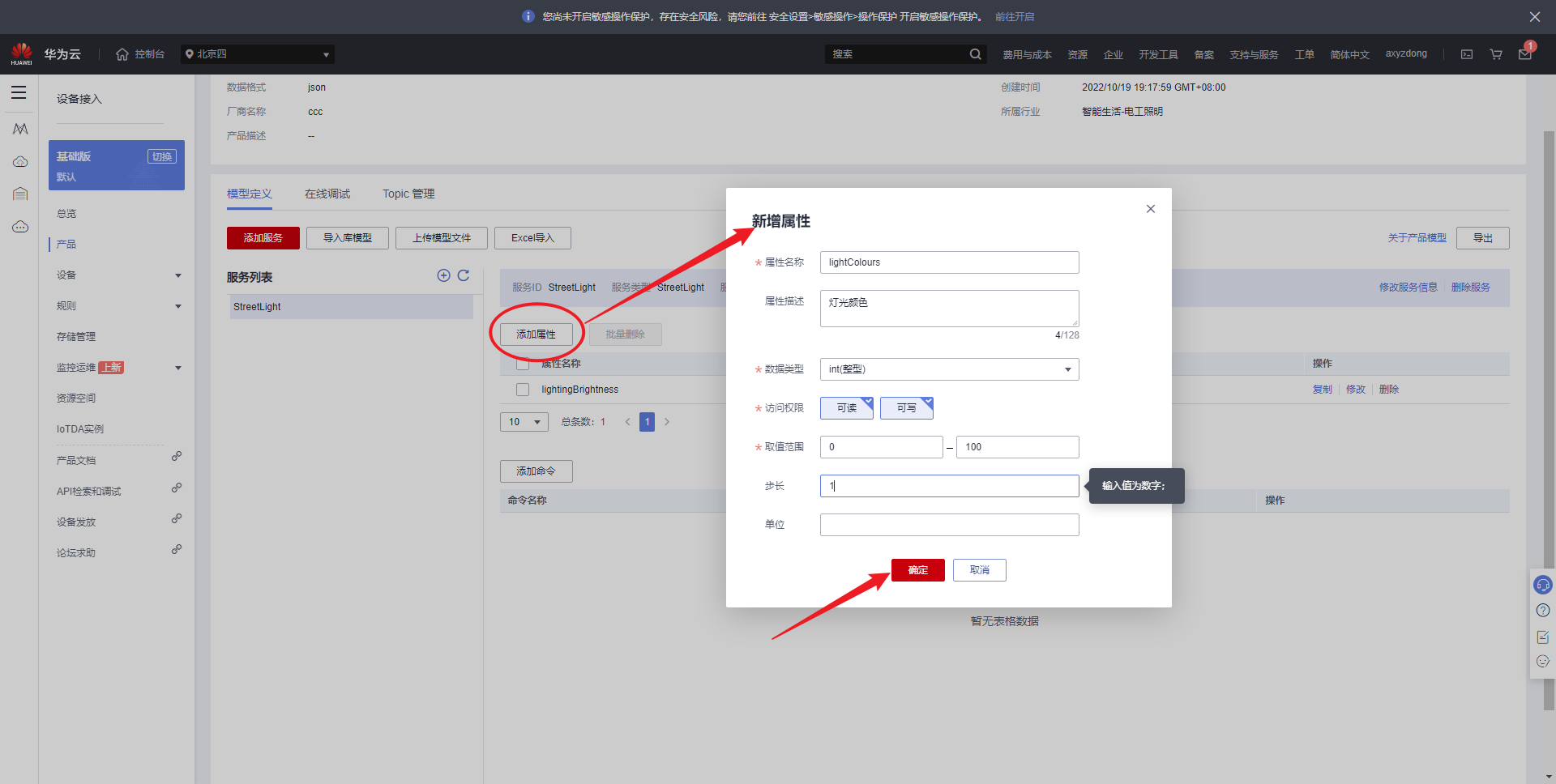Click the 属性名称 input field
This screenshot has height=784, width=1556.
tap(950, 262)
